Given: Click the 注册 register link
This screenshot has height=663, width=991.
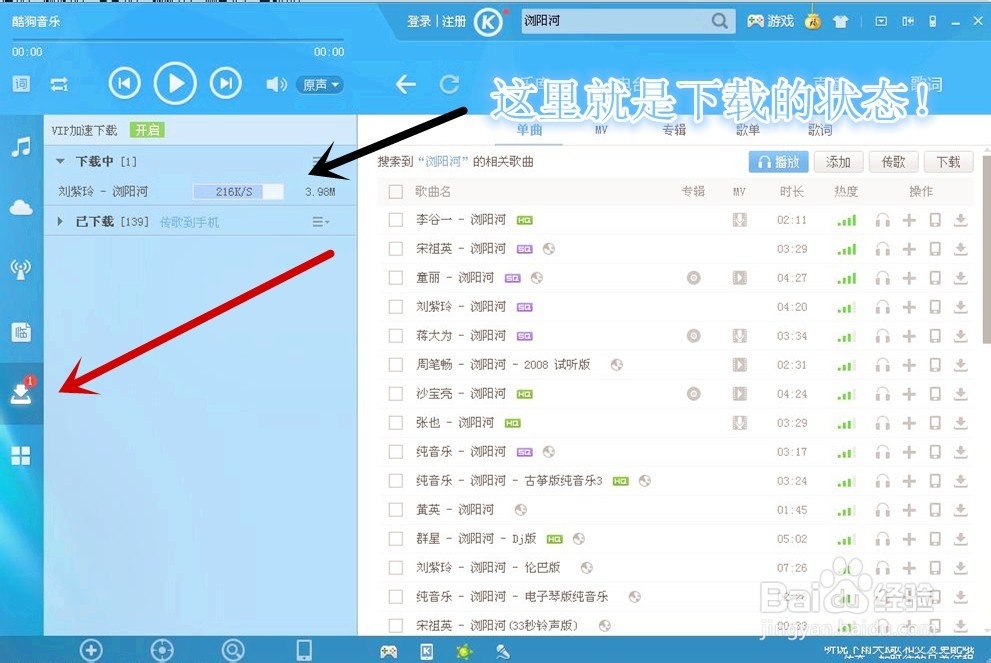Looking at the screenshot, I should click(454, 21).
